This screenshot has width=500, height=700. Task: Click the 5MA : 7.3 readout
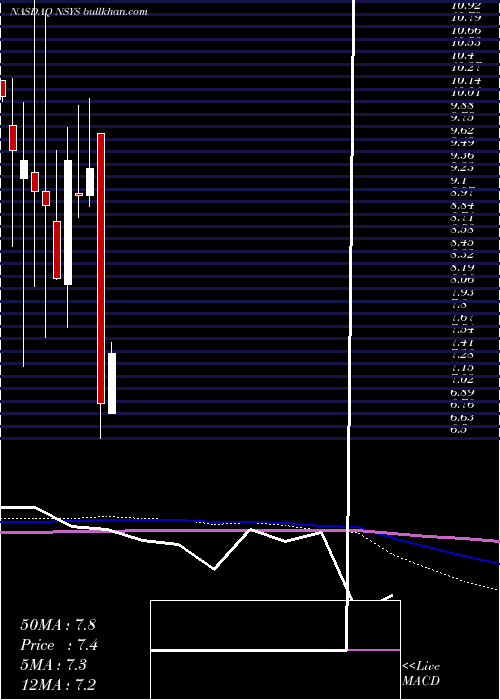tap(53, 665)
